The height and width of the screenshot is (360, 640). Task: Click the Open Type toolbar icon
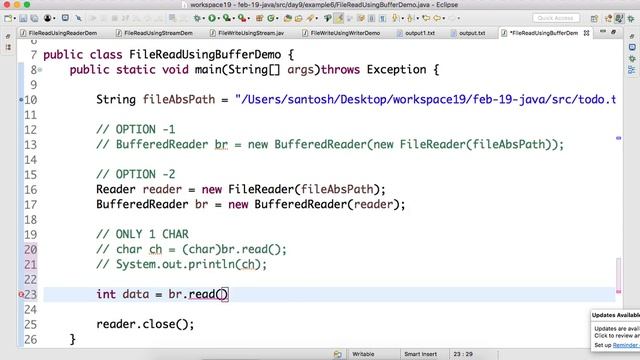pos(288,18)
